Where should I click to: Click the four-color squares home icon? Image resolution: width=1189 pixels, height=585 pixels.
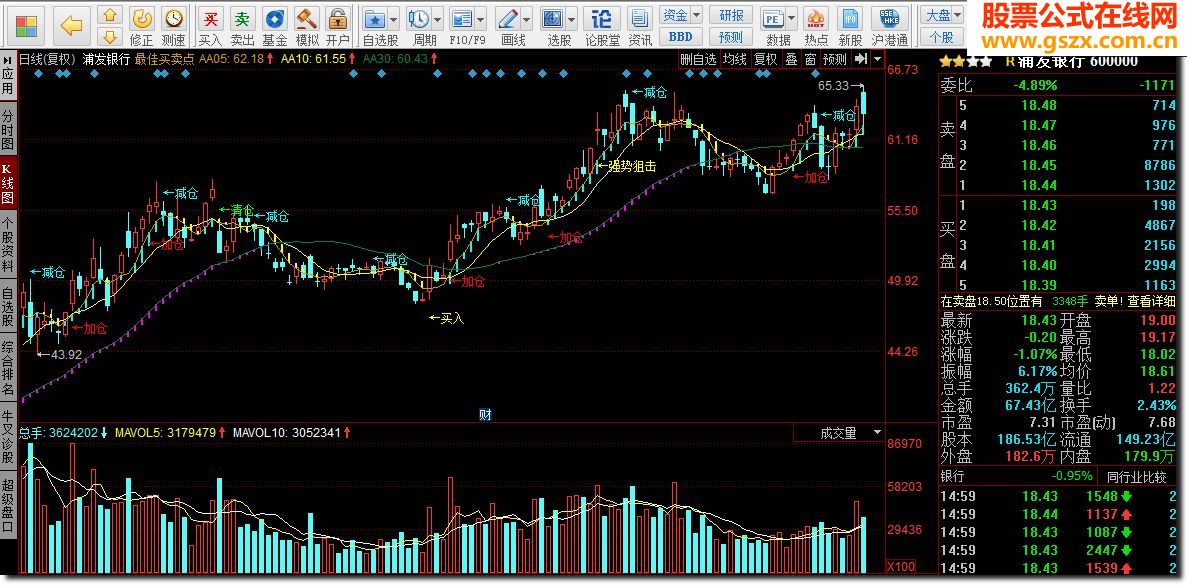pos(26,26)
